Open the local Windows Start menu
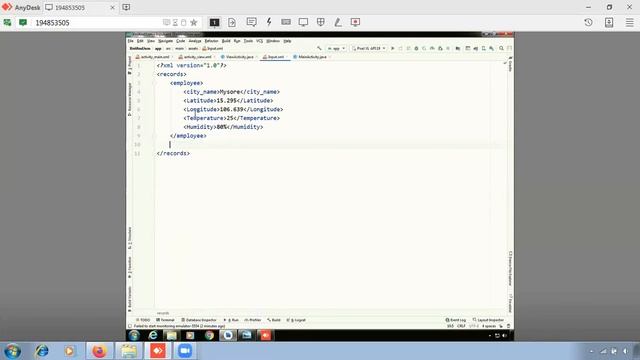 (12, 351)
